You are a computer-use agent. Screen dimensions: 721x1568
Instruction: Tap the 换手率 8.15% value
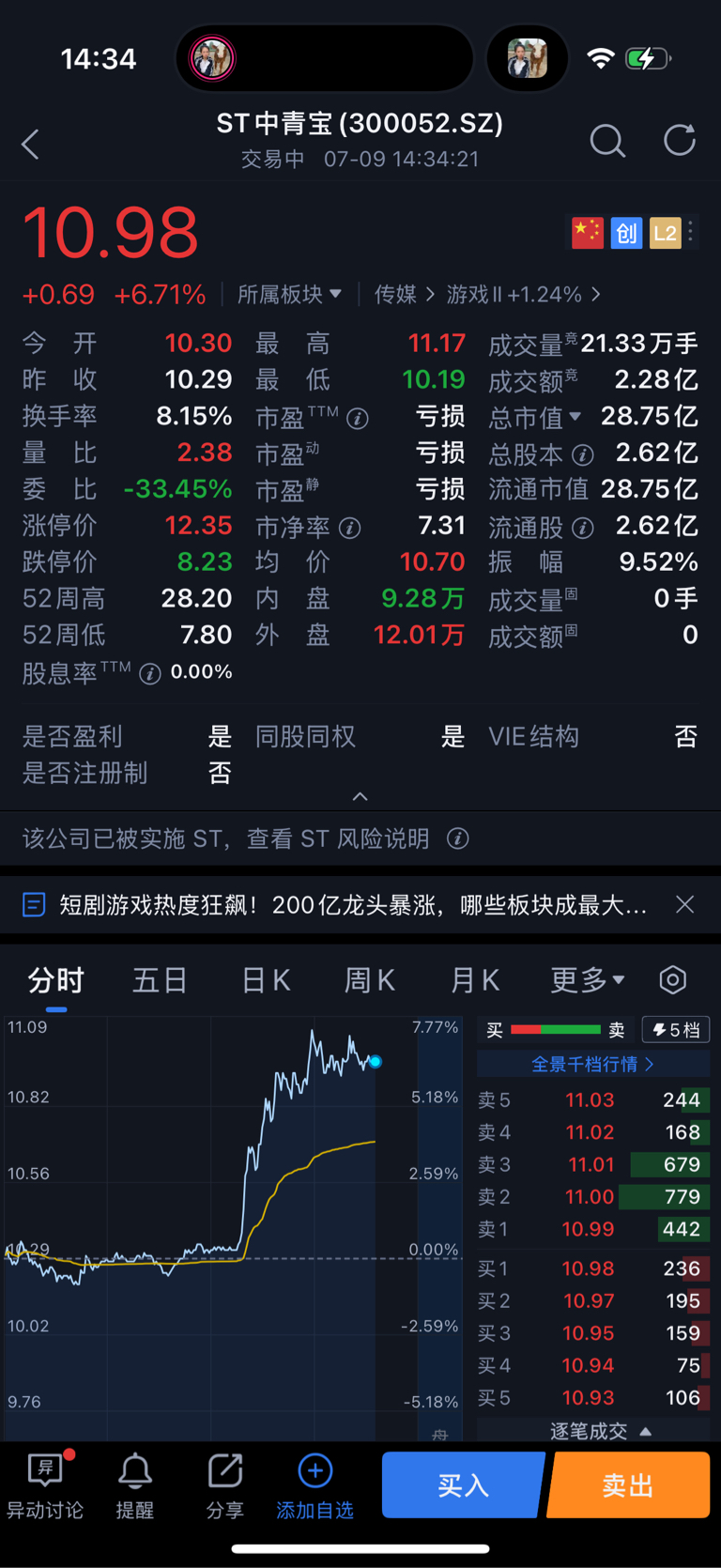click(x=193, y=416)
